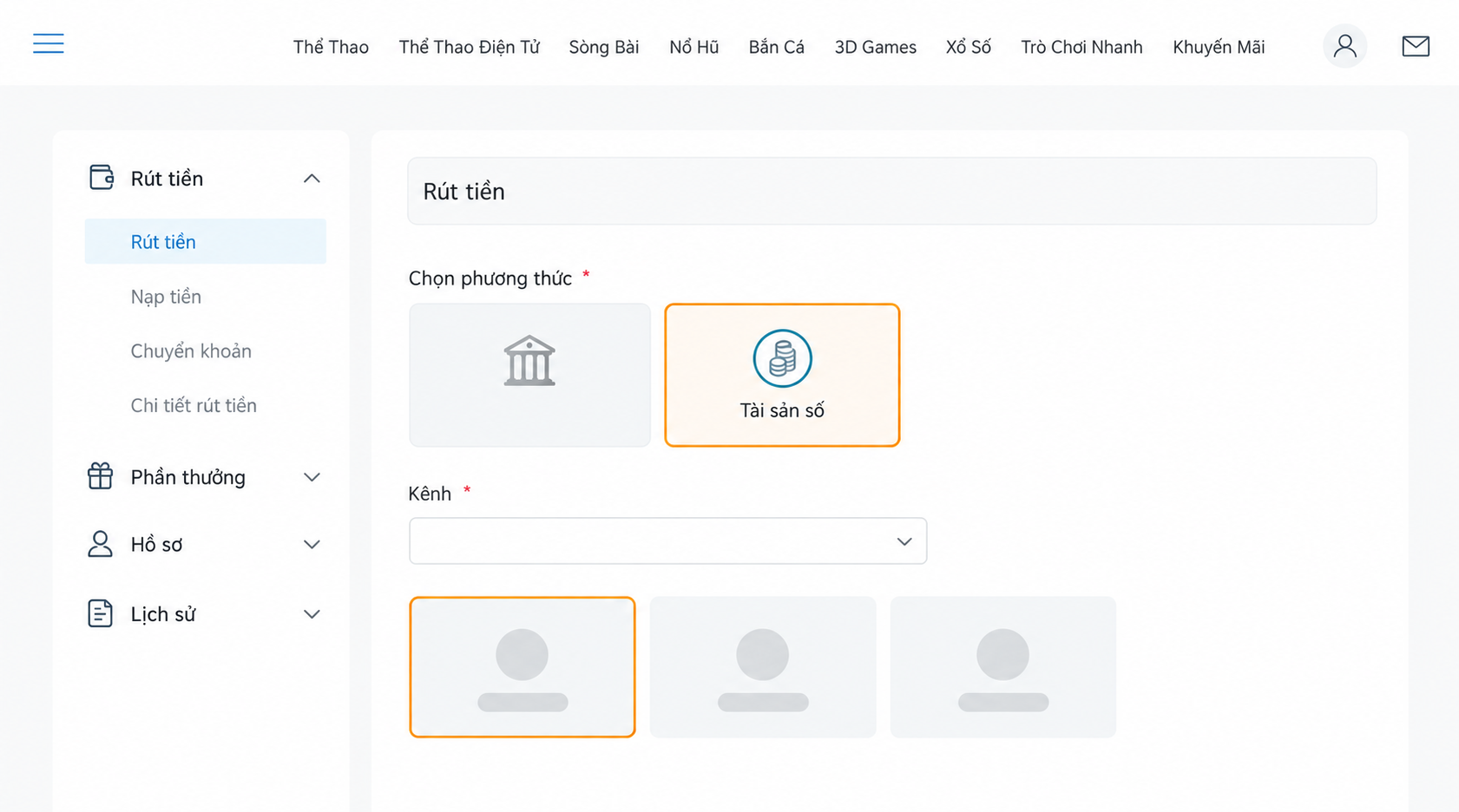Open the Thể Thao menu
Screen dimensions: 1459x812
point(331,47)
